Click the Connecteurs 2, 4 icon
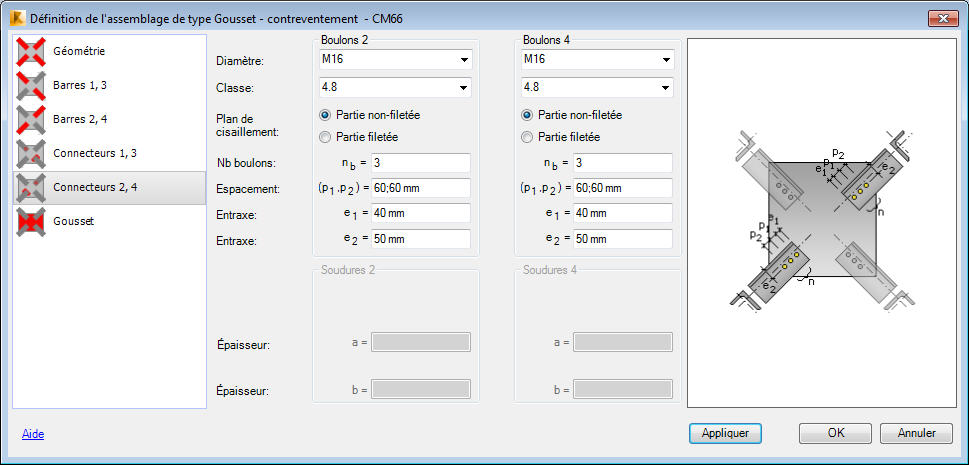969x465 pixels. pos(31,187)
